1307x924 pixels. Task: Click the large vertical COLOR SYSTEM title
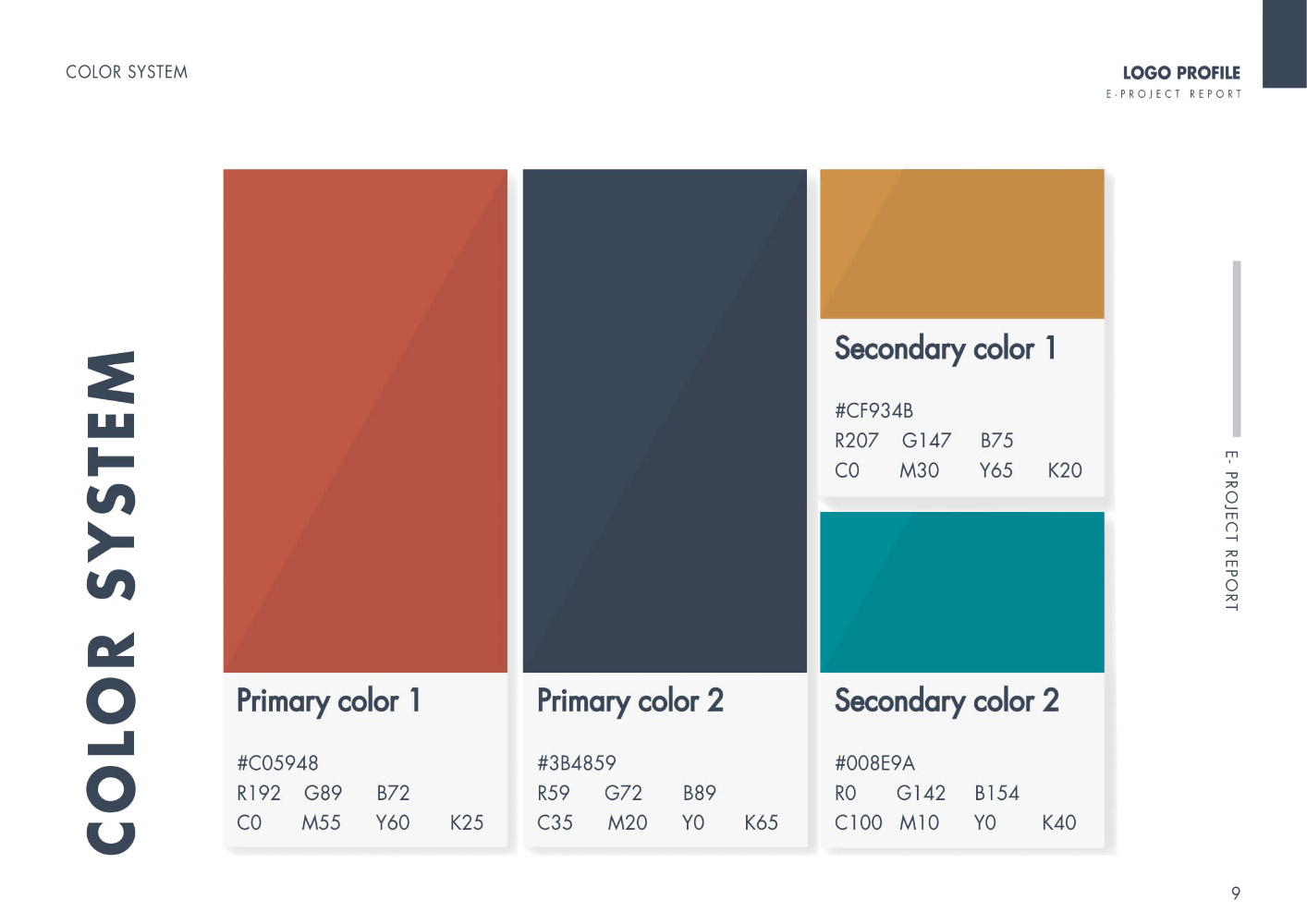112,602
